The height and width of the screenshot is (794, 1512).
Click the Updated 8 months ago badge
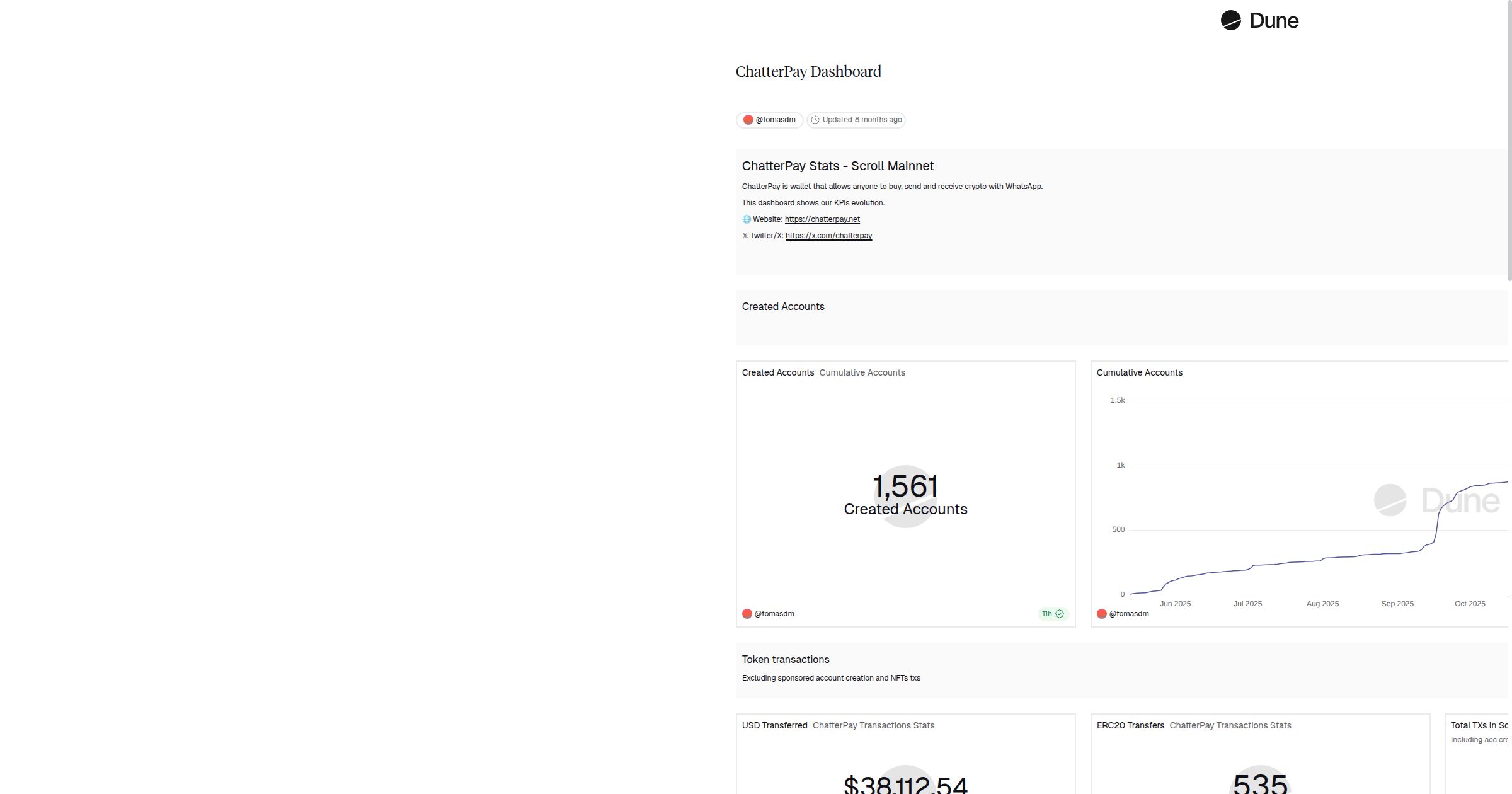tap(856, 120)
